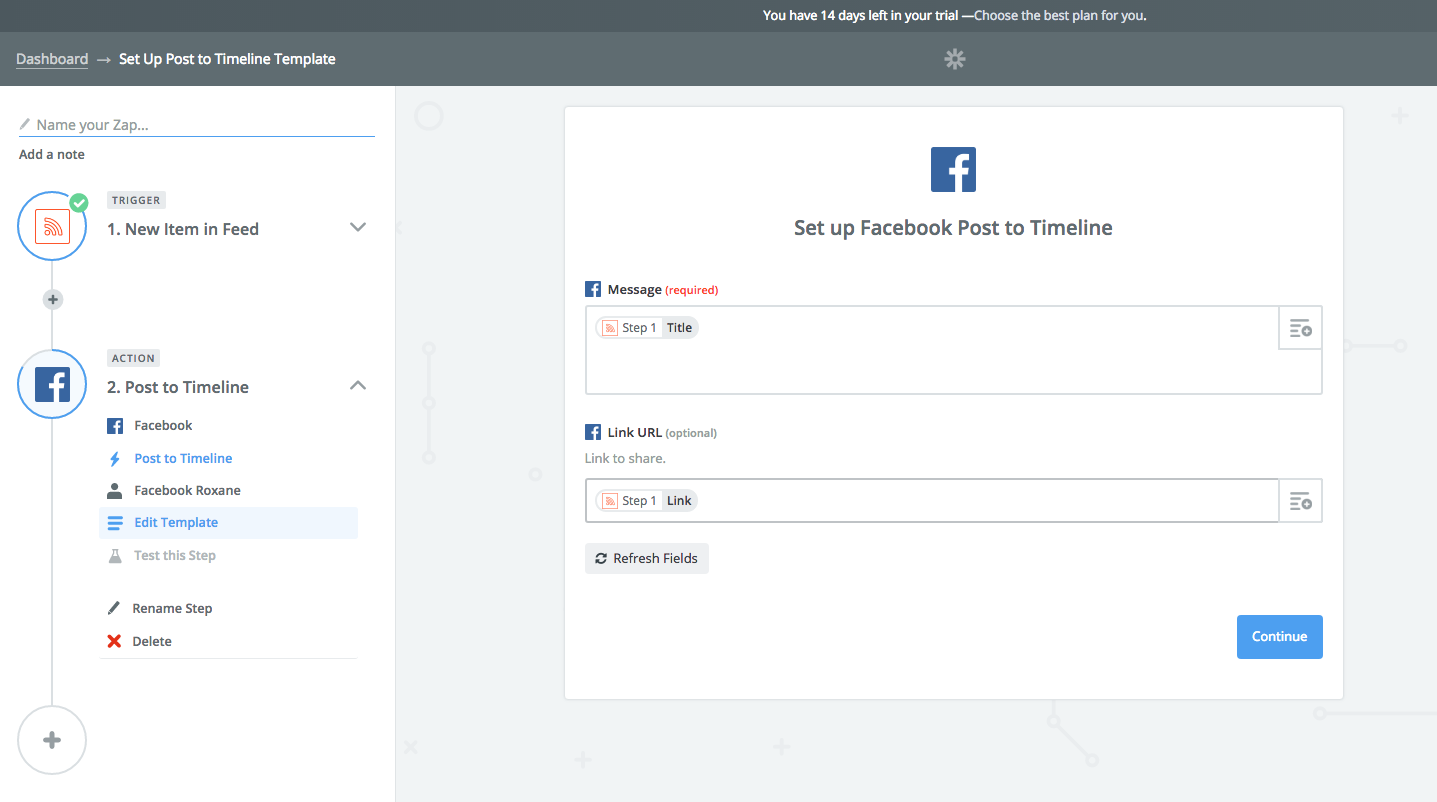1437x802 pixels.
Task: Add a new step at bottom of Zap
Action: (52, 740)
